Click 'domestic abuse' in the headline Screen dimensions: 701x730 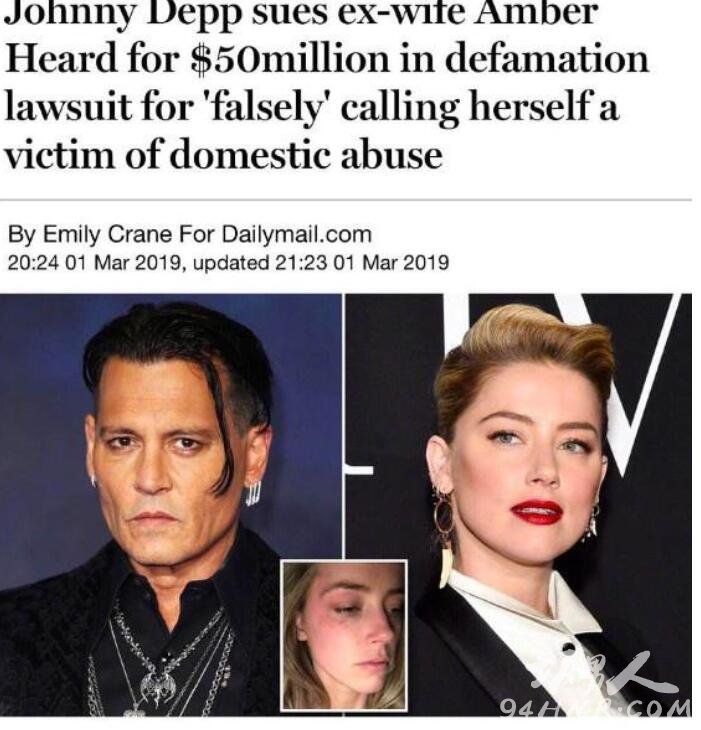pyautogui.click(x=306, y=154)
